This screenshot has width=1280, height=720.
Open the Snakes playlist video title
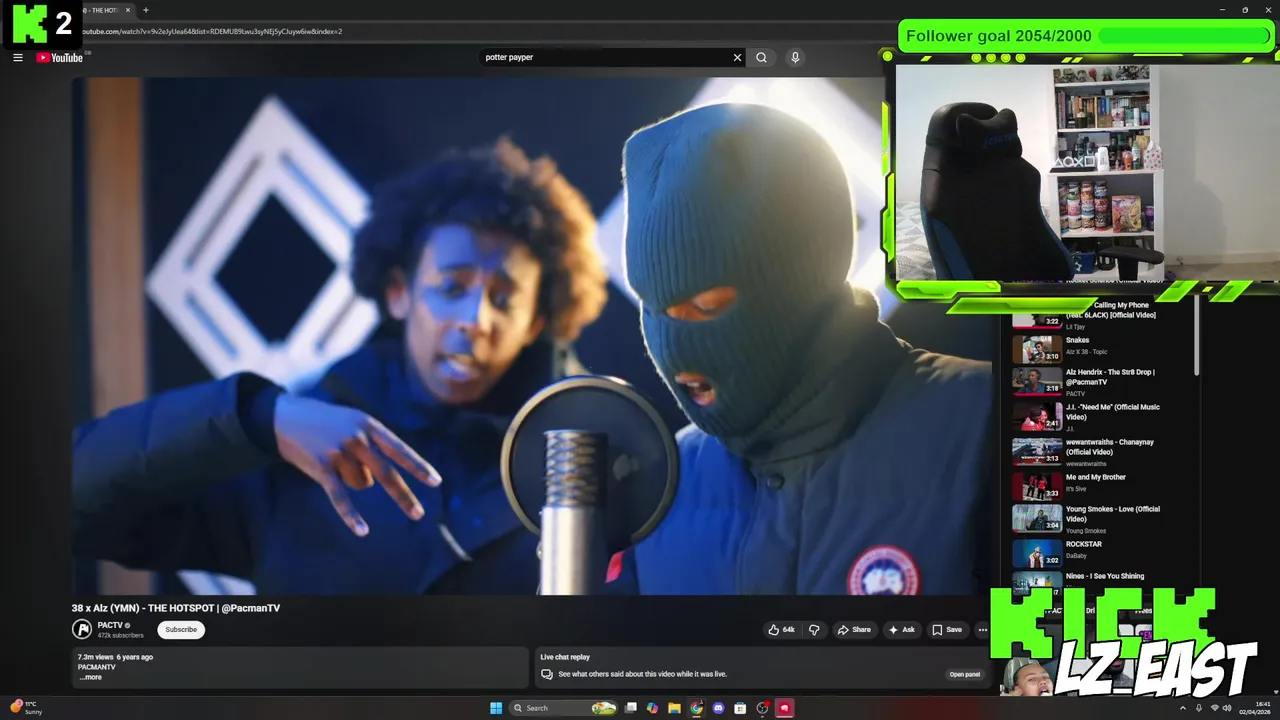click(x=1077, y=340)
